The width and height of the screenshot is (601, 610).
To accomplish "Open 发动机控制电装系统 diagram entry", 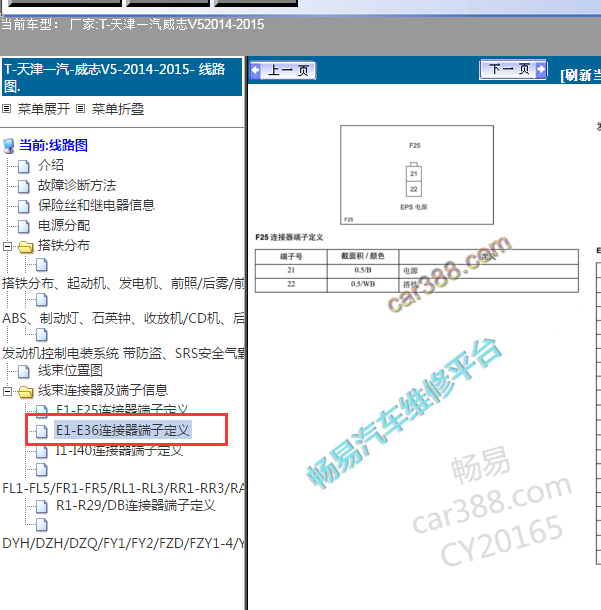I will [123, 353].
